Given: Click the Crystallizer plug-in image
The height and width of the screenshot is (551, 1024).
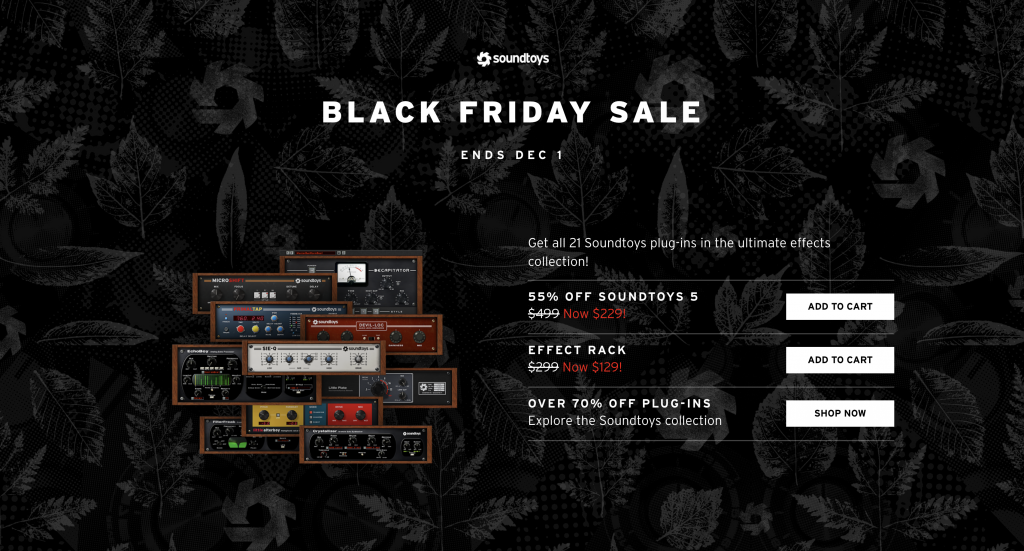Looking at the screenshot, I should [x=366, y=445].
